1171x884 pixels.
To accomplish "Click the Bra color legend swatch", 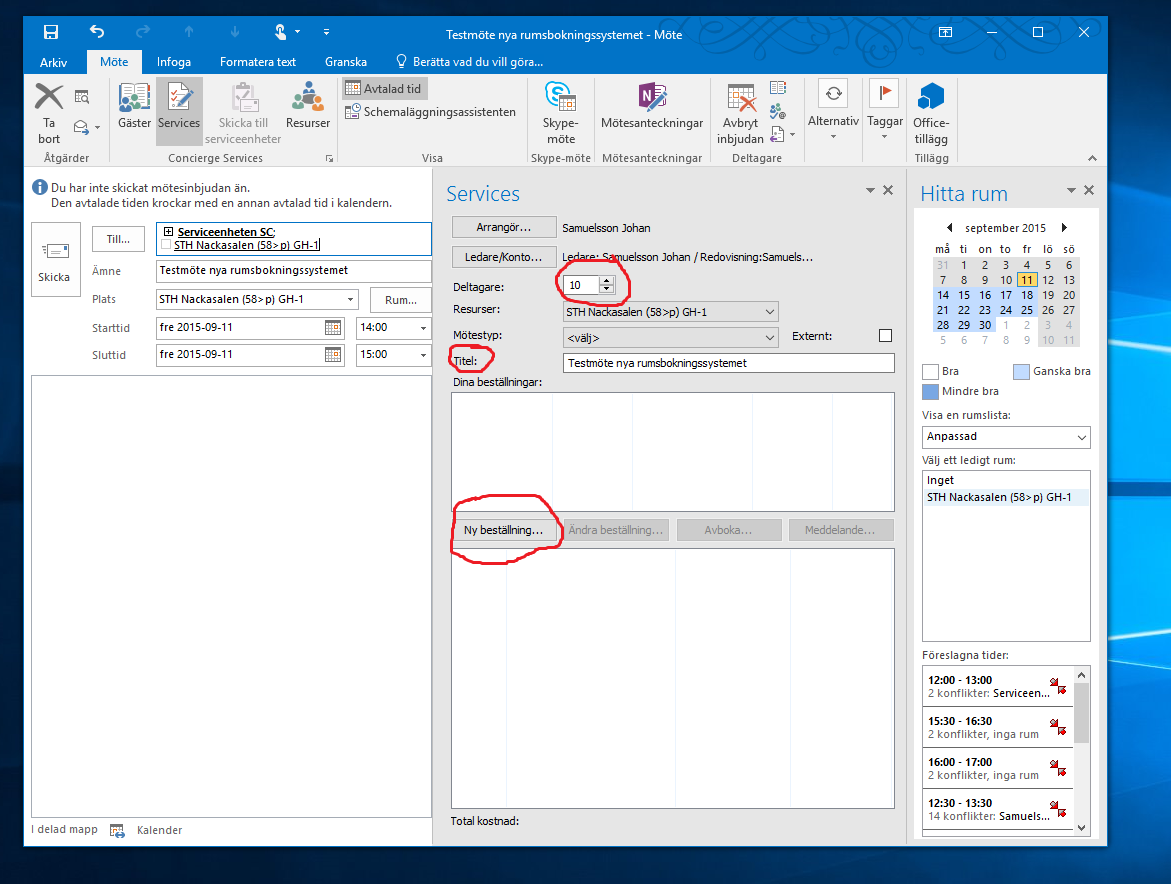I will [931, 372].
